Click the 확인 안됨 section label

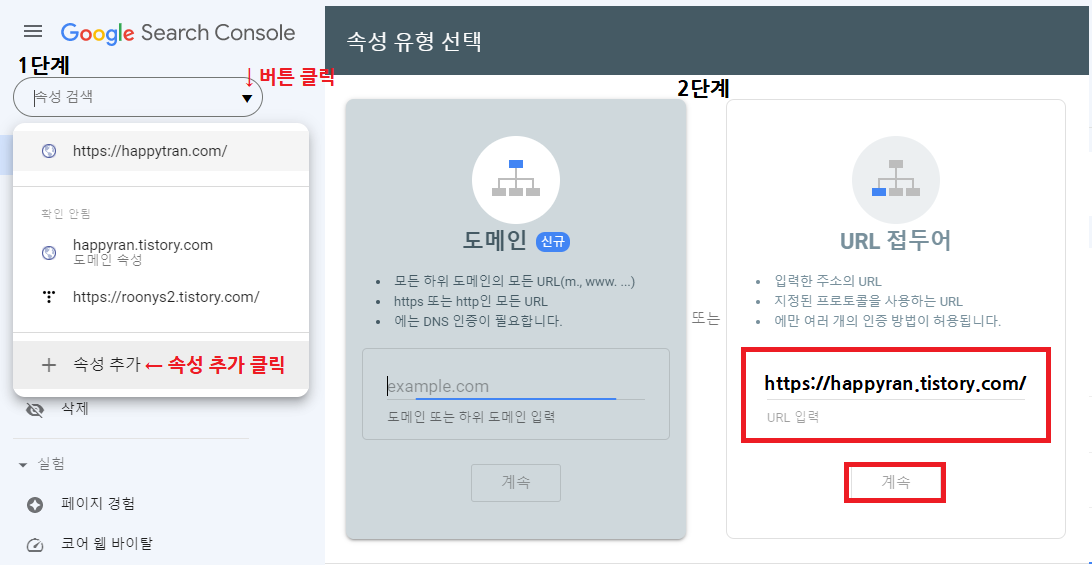(66, 213)
